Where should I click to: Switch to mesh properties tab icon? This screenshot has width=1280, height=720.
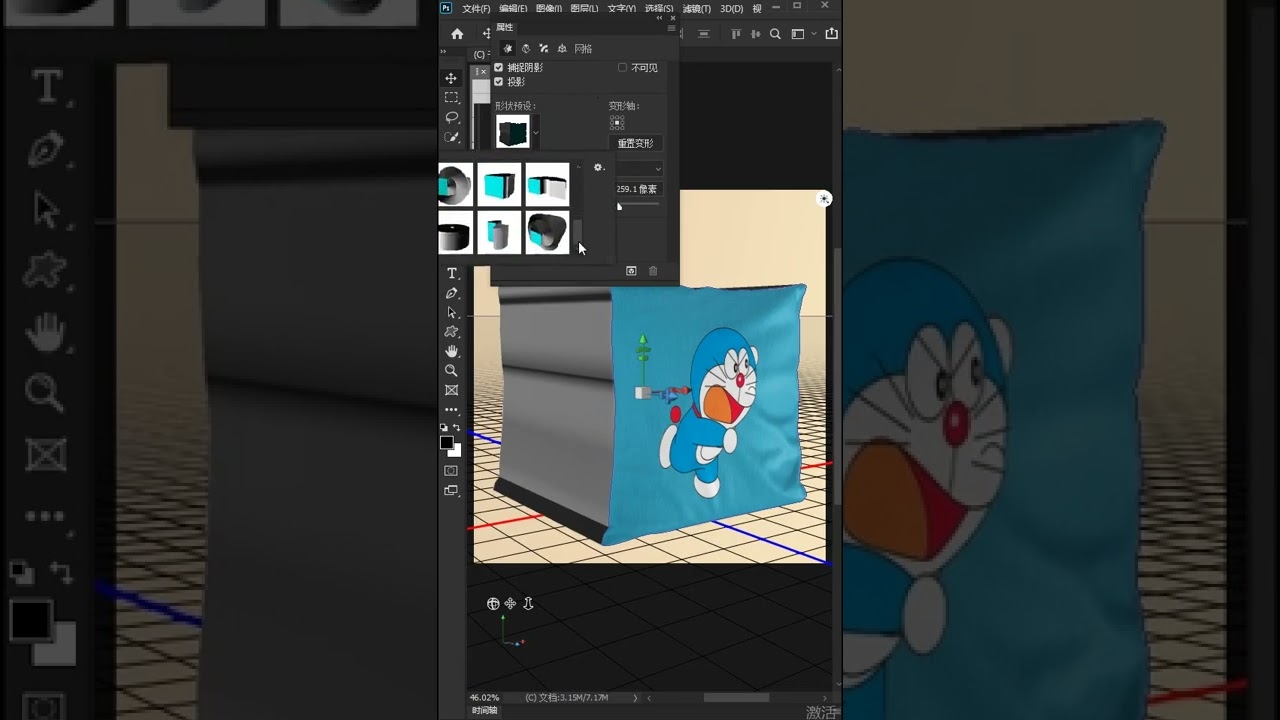(x=508, y=48)
